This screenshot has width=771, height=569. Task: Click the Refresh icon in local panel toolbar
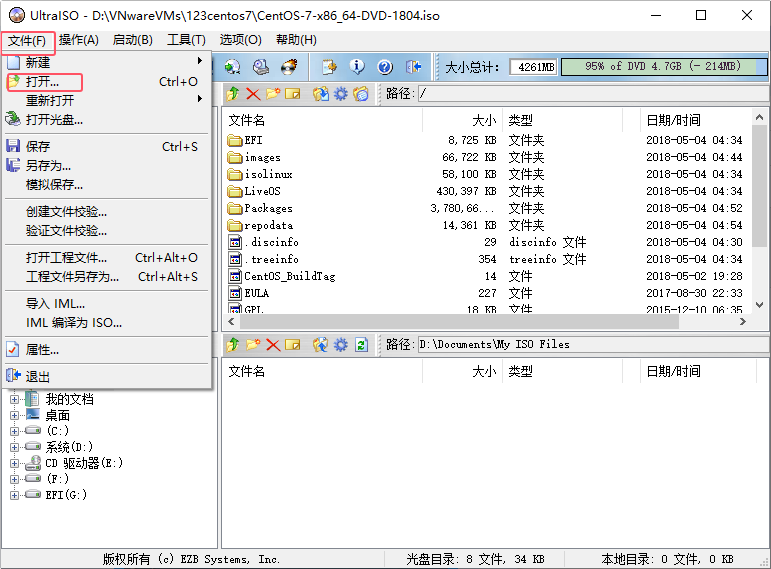coord(361,345)
